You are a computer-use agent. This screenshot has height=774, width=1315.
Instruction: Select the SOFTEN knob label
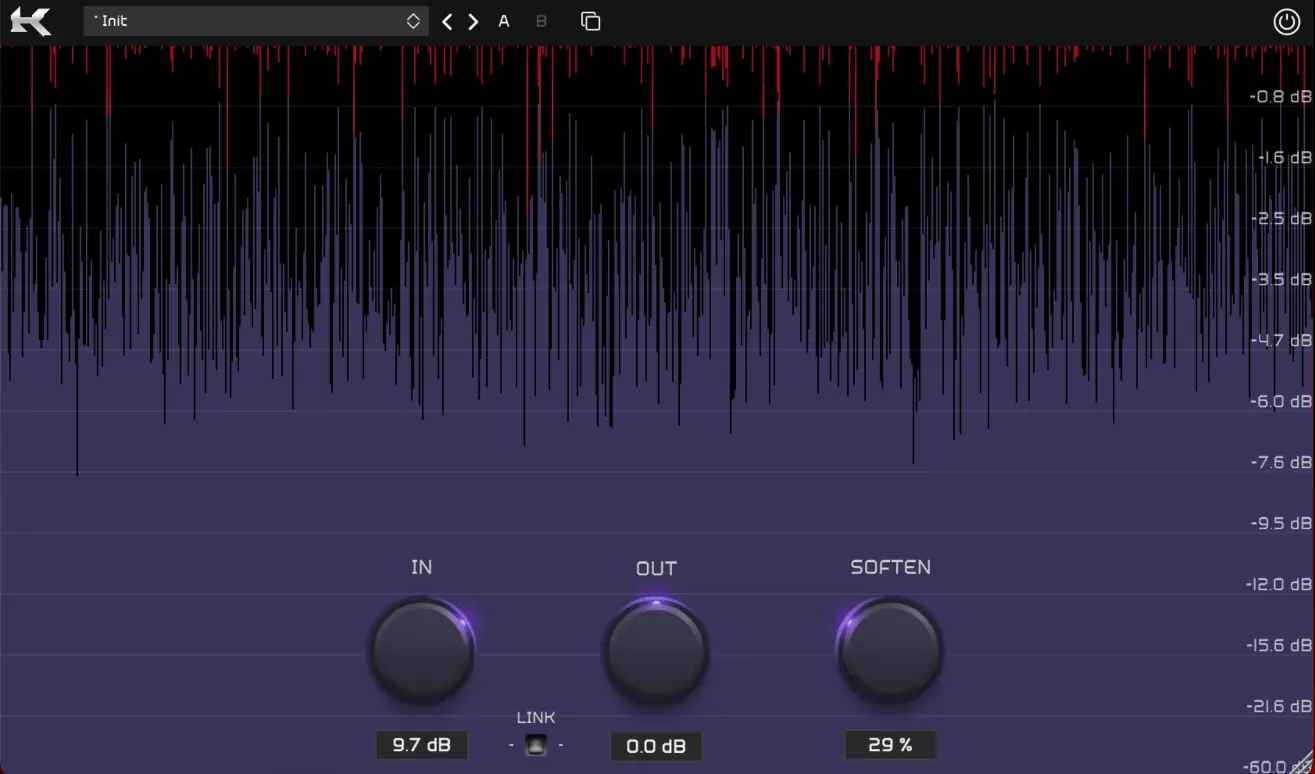(x=890, y=567)
